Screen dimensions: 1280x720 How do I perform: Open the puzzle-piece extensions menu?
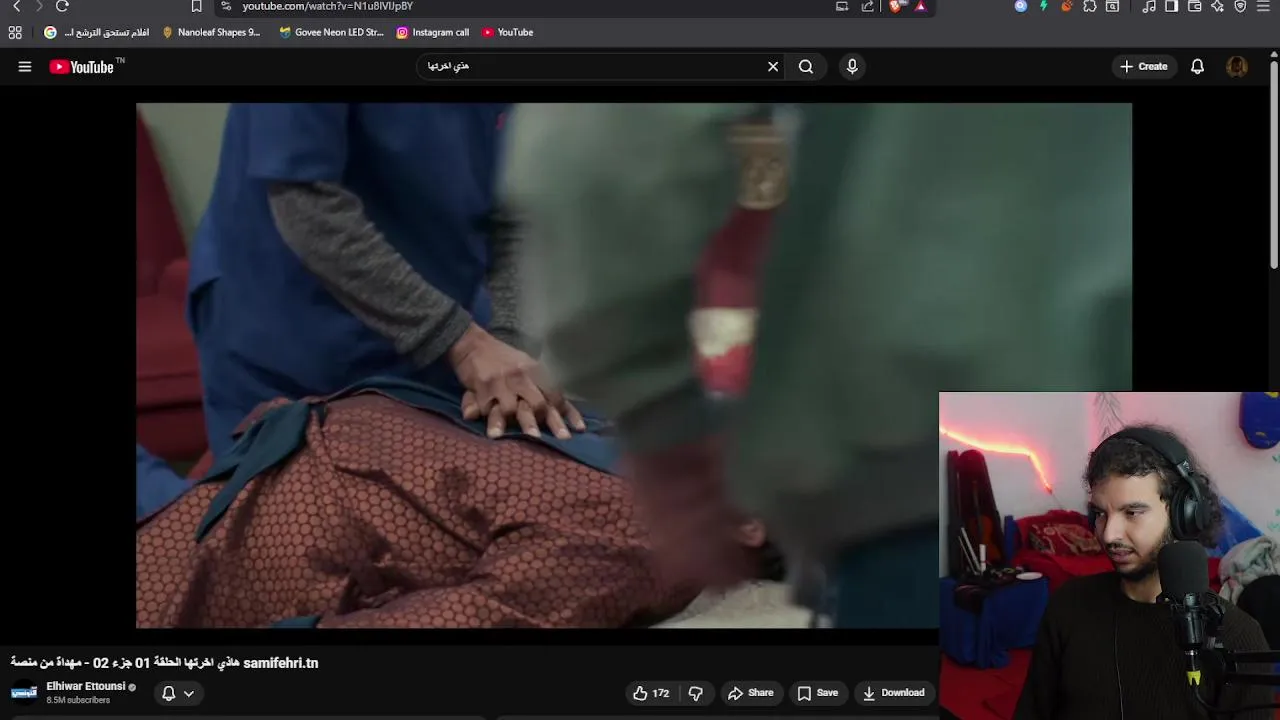1090,6
